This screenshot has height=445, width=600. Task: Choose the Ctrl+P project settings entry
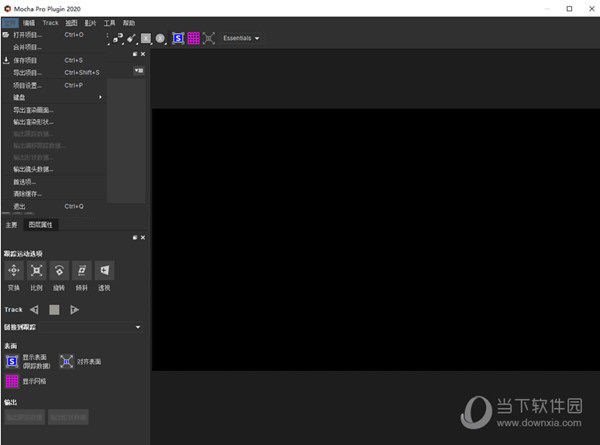[x=54, y=85]
